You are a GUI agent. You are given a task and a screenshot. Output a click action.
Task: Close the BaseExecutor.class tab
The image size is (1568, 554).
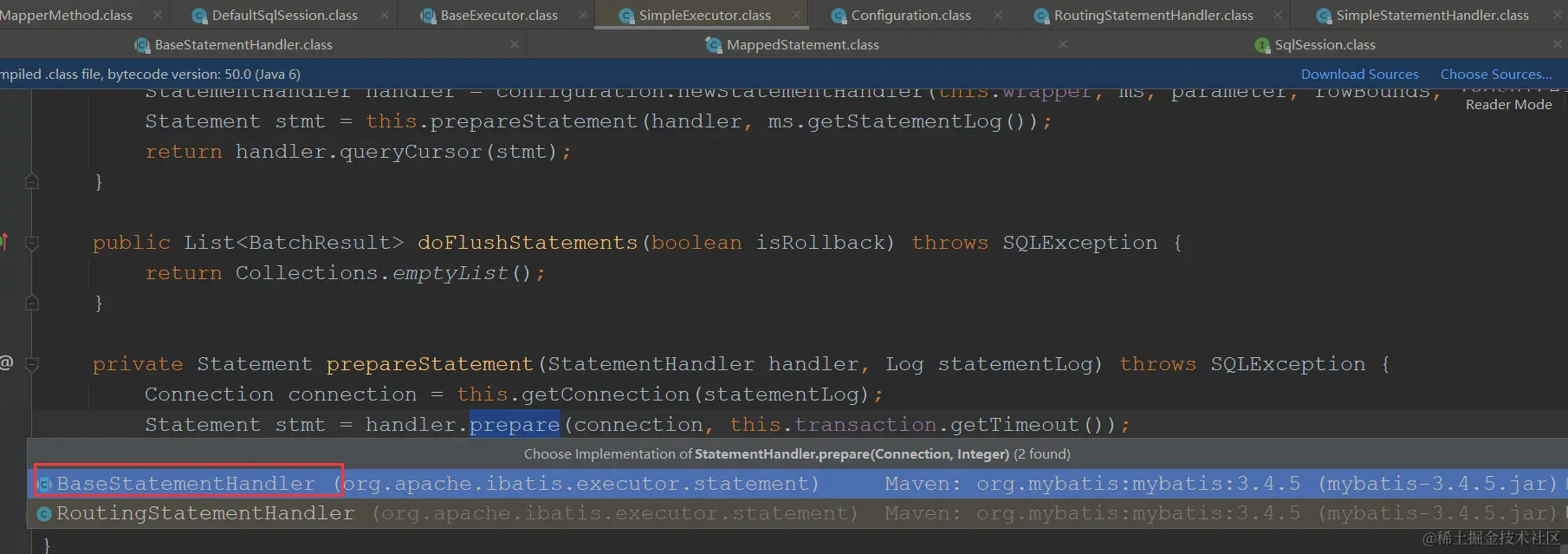pyautogui.click(x=582, y=15)
